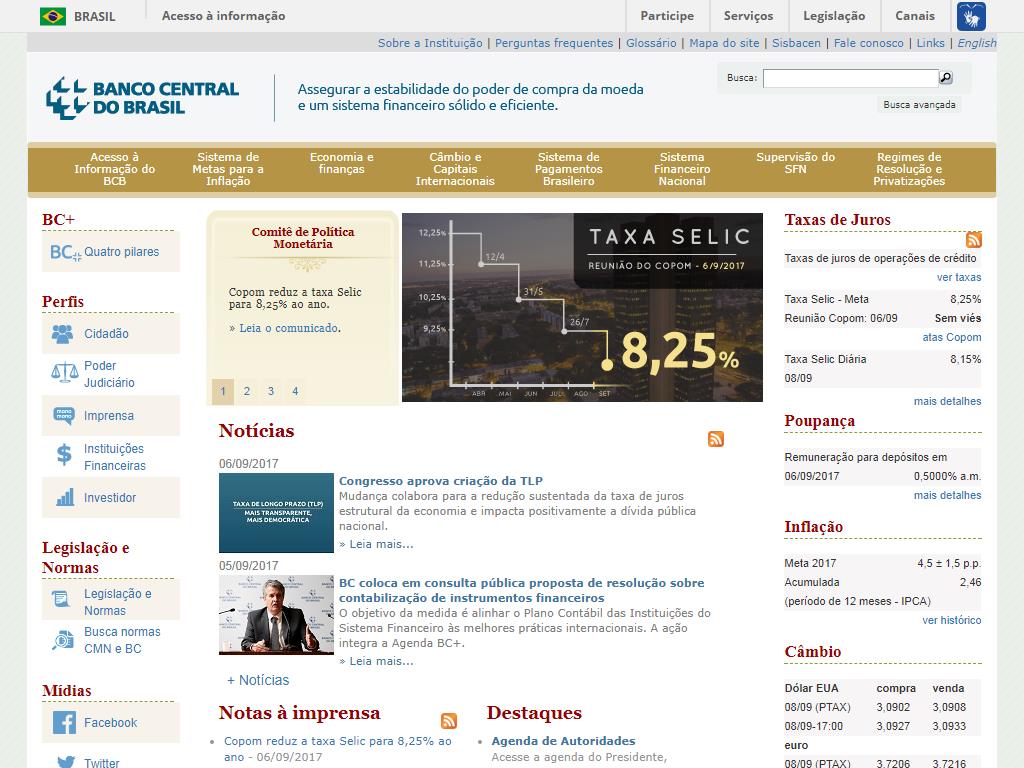The height and width of the screenshot is (768, 1024).
Task: Click the Busca normas magnifier icon
Action: coord(63,640)
